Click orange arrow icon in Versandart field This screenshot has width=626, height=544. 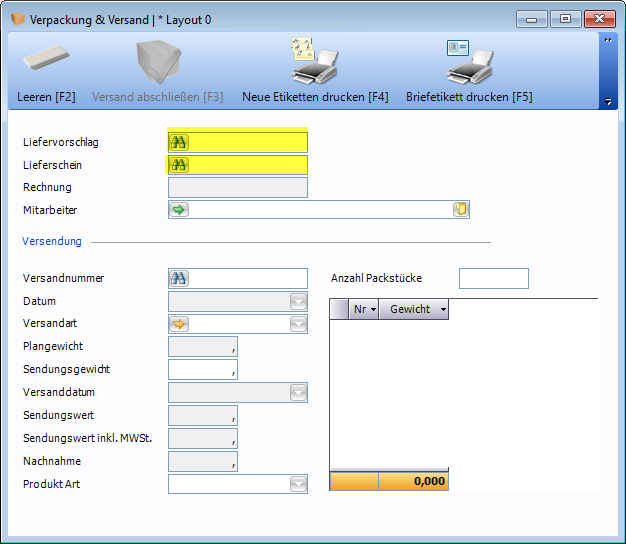tap(179, 324)
